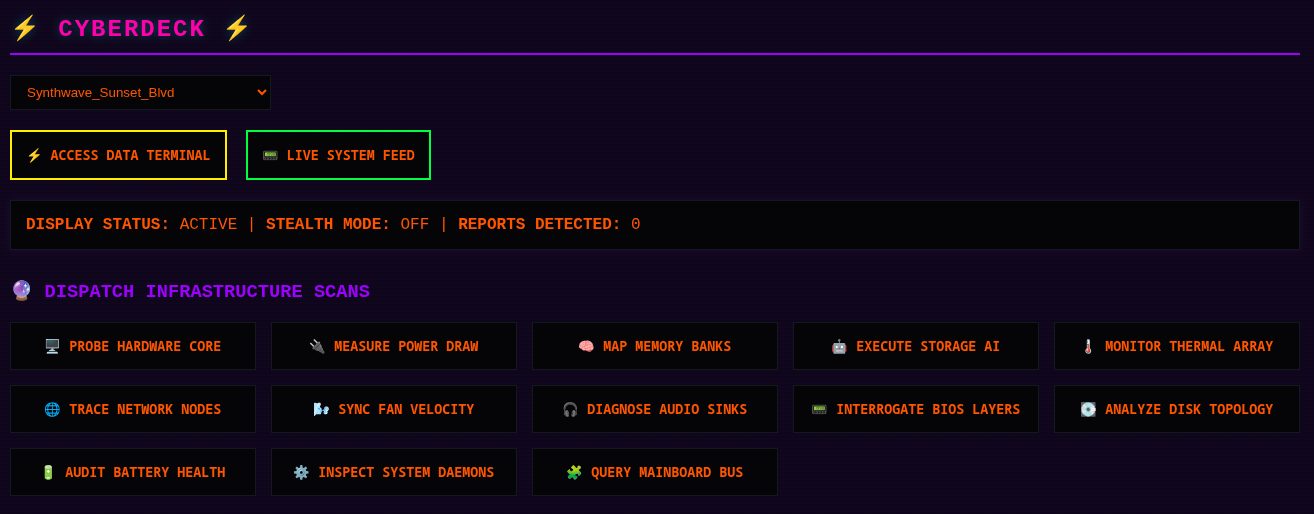Run Audit Battery Health
This screenshot has height=514, width=1314.
133,472
